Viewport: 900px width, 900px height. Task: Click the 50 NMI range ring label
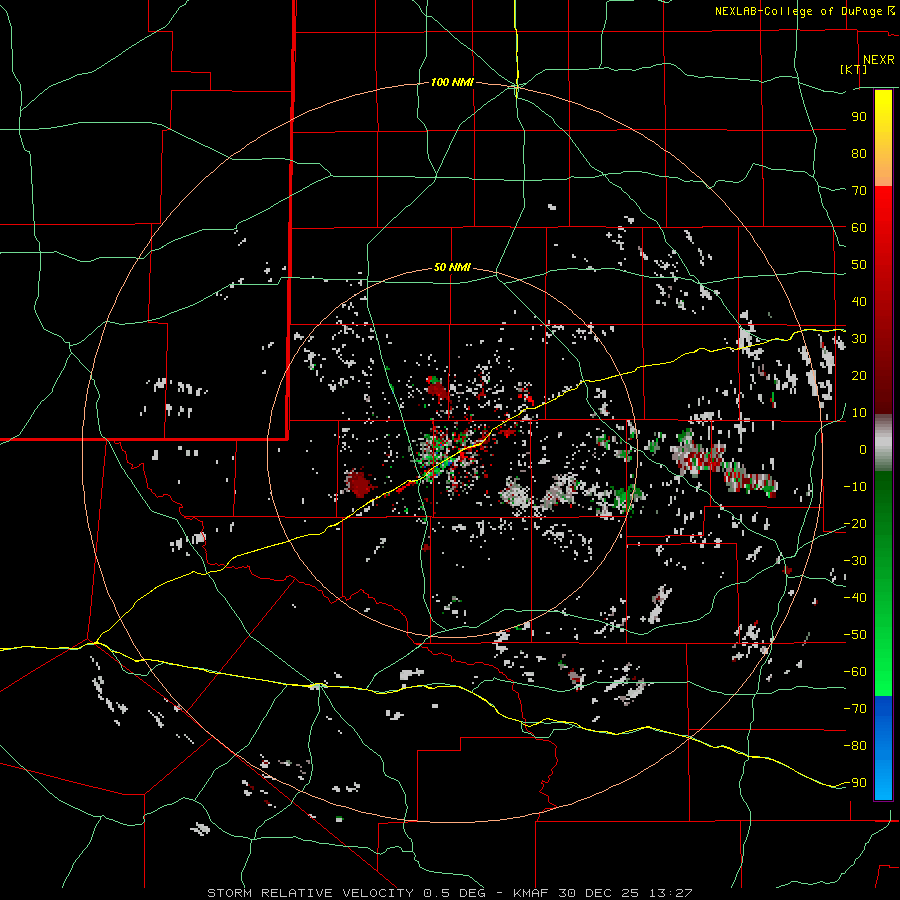pos(452,267)
